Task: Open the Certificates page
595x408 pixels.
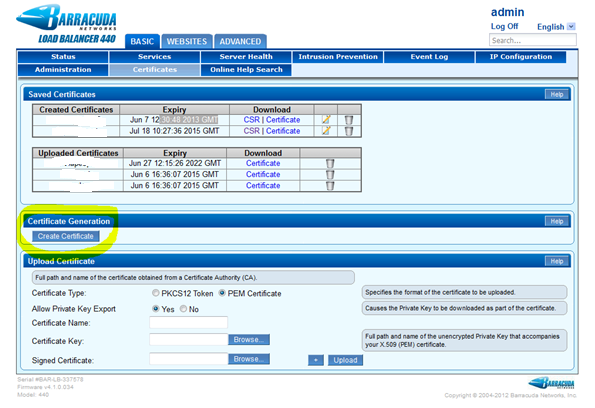Action: click(154, 70)
